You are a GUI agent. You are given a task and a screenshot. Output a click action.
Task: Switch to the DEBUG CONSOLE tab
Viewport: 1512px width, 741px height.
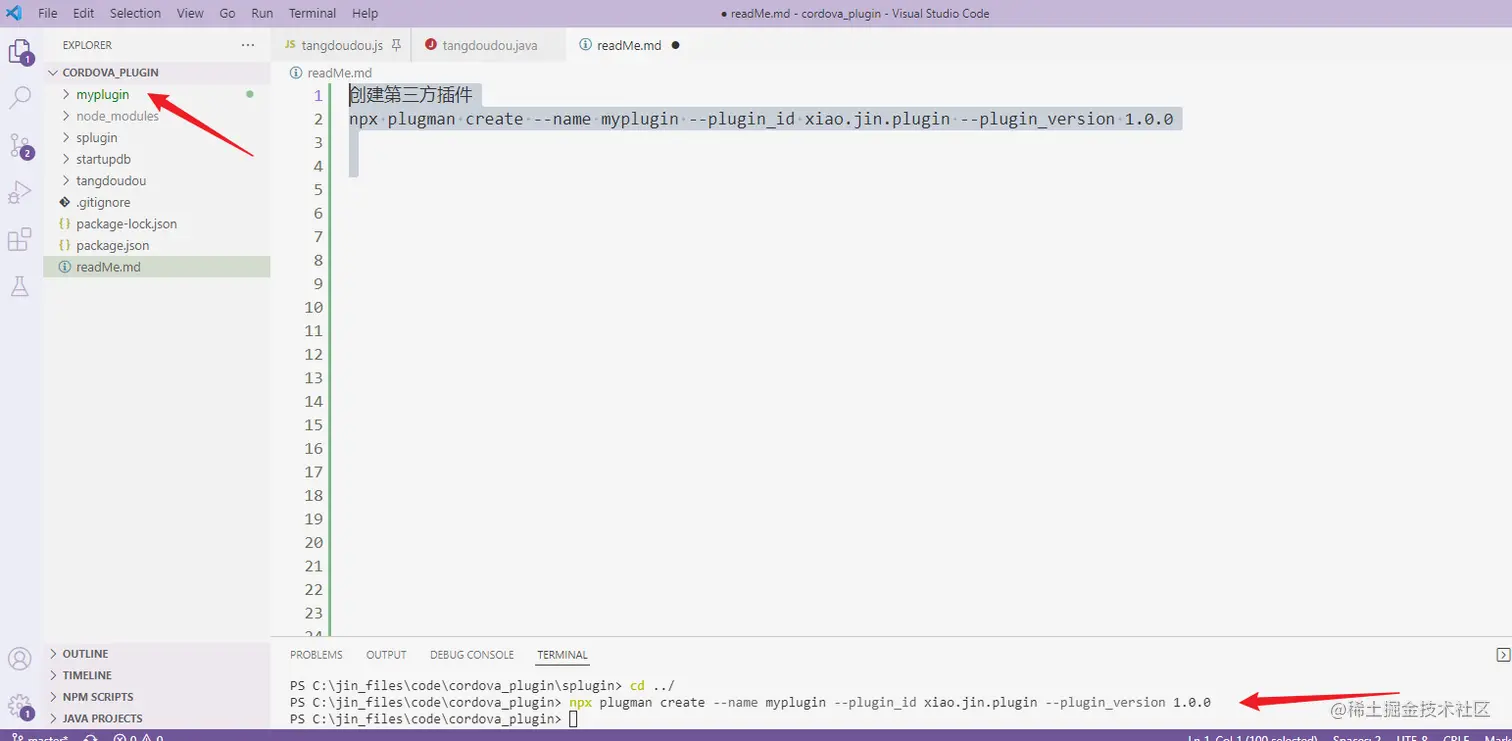click(x=472, y=655)
